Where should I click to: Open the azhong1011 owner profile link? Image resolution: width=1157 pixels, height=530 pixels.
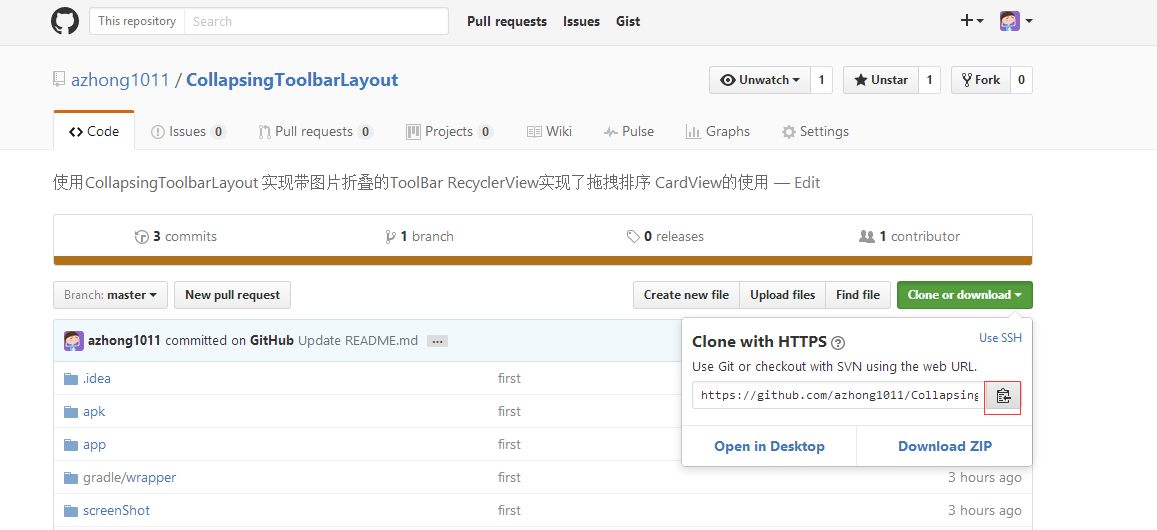[x=120, y=80]
